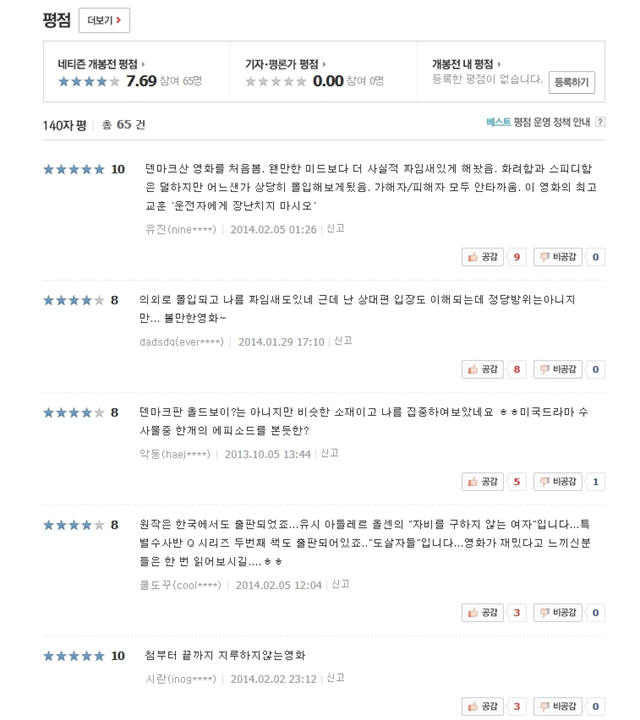Dislike dadsdq's review with 비공감 thumbs-down

(557, 369)
